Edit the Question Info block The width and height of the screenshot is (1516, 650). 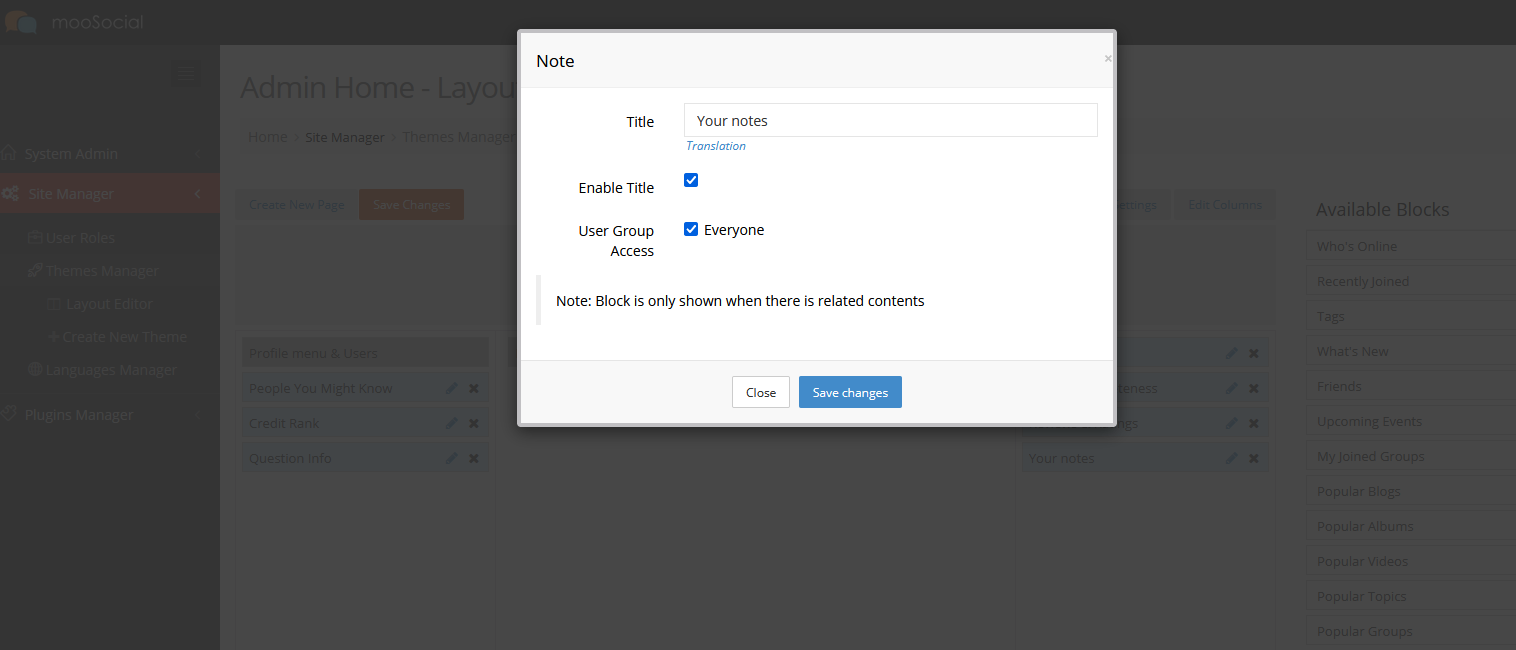(451, 458)
